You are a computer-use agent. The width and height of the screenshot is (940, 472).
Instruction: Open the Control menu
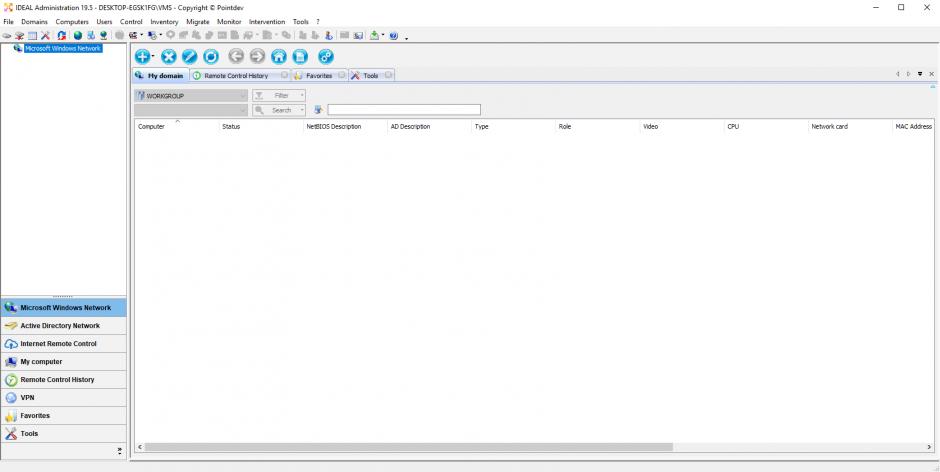tap(131, 22)
